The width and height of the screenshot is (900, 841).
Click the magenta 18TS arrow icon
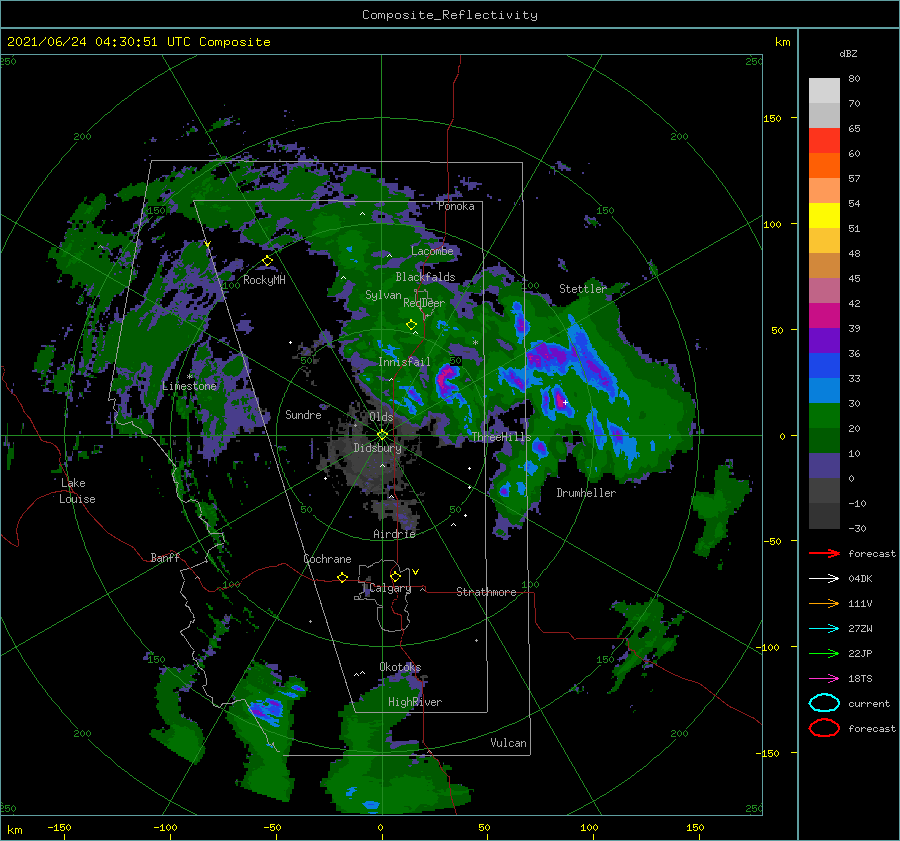[x=824, y=679]
